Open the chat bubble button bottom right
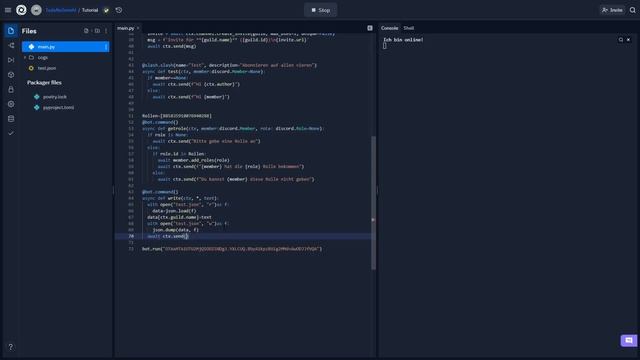The image size is (640, 360). 629,340
